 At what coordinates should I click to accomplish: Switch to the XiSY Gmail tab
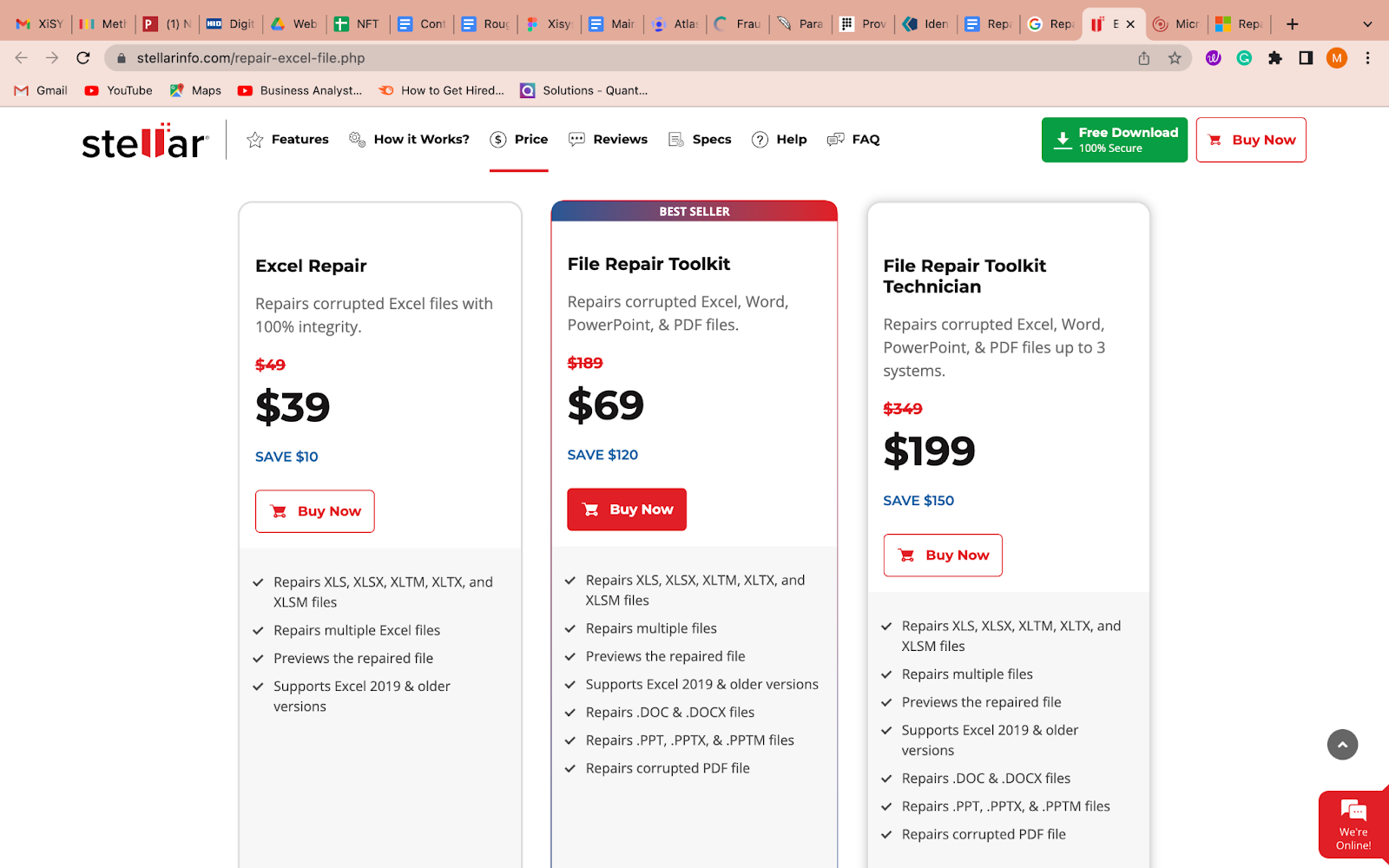(x=39, y=24)
